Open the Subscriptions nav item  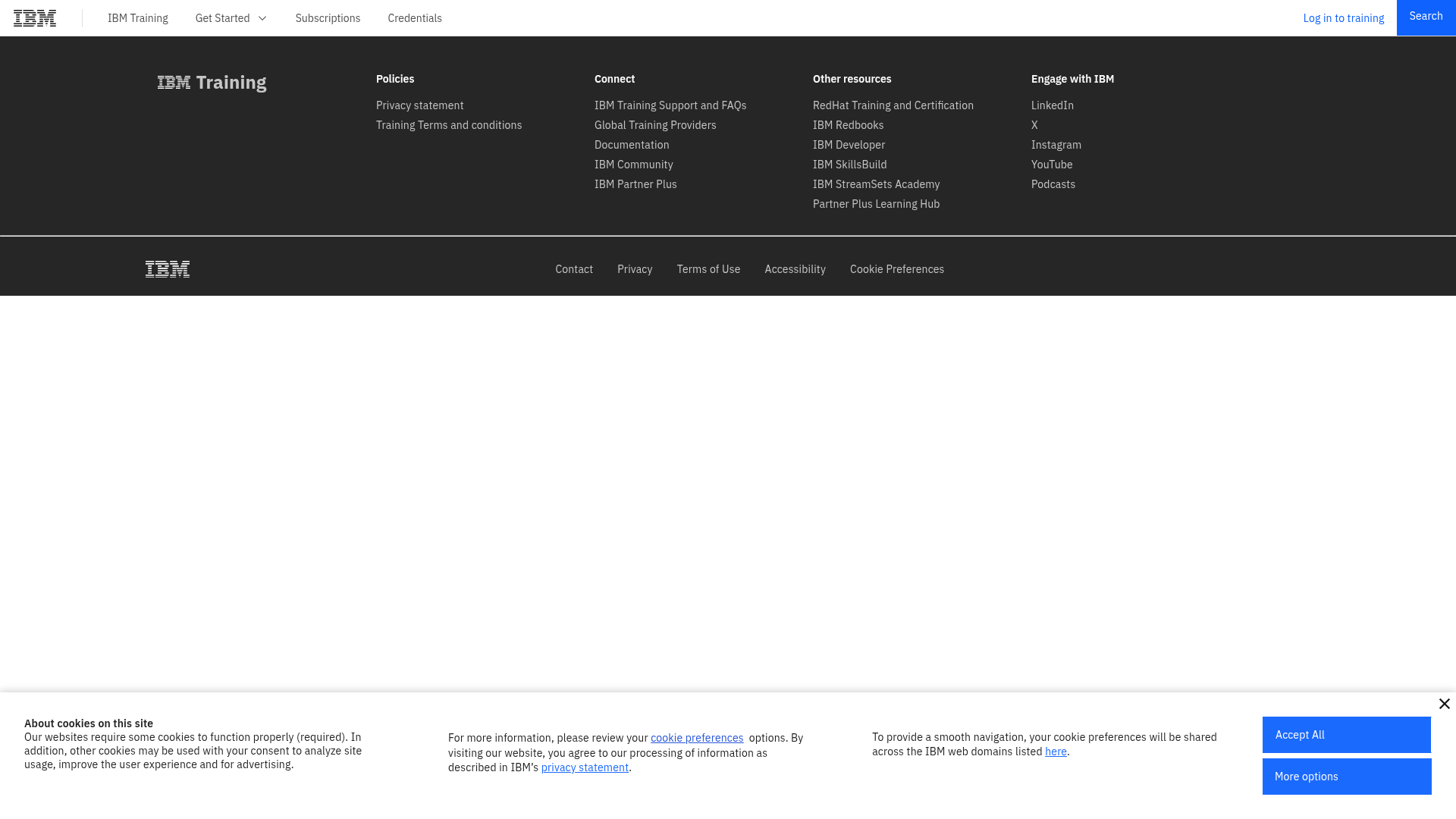point(328,18)
